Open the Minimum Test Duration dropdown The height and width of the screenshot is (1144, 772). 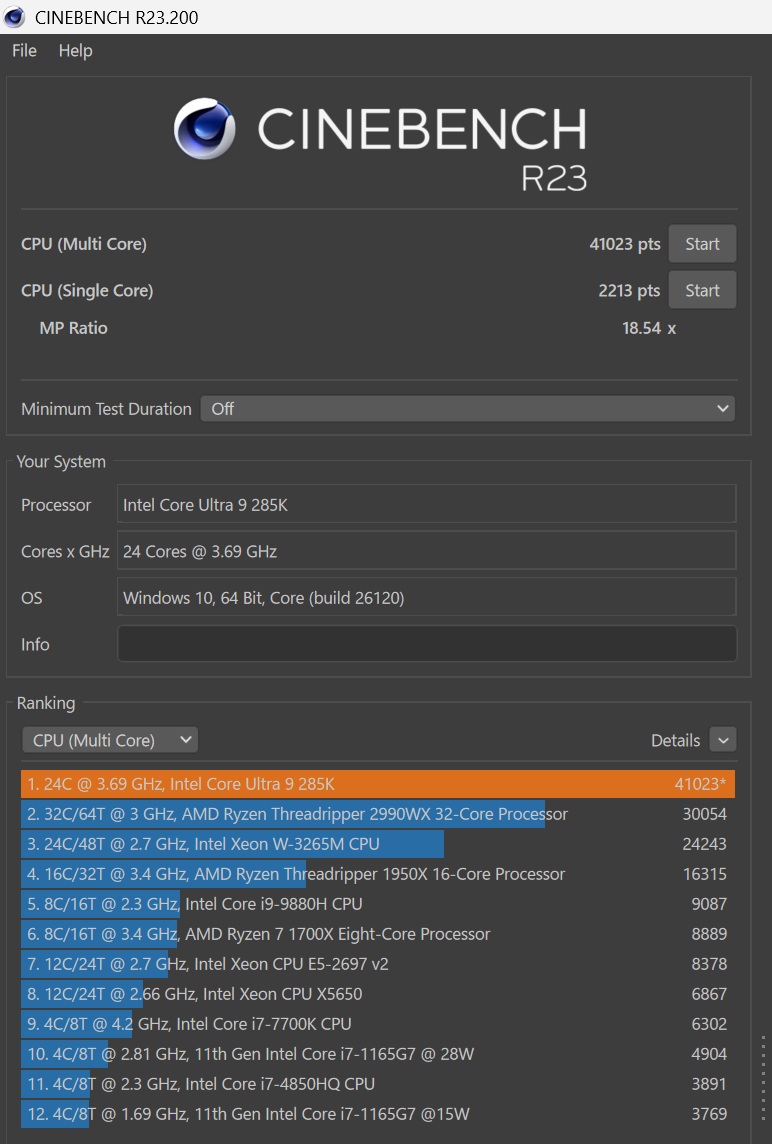[x=468, y=409]
